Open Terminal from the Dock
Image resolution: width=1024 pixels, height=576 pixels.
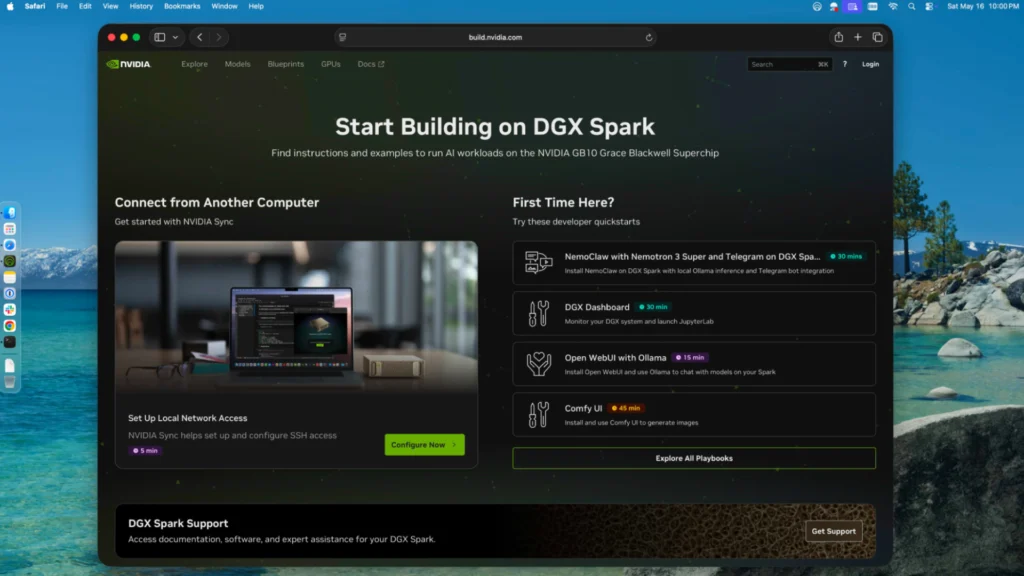pyautogui.click(x=10, y=342)
